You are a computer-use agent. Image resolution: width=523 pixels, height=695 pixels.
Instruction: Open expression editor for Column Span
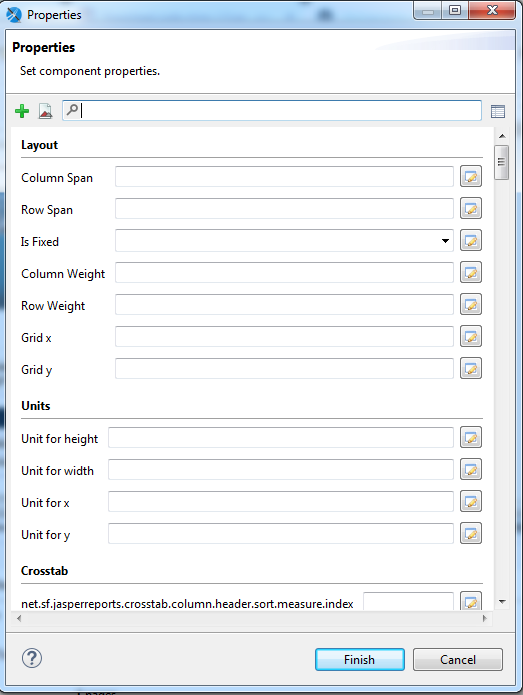click(x=471, y=176)
